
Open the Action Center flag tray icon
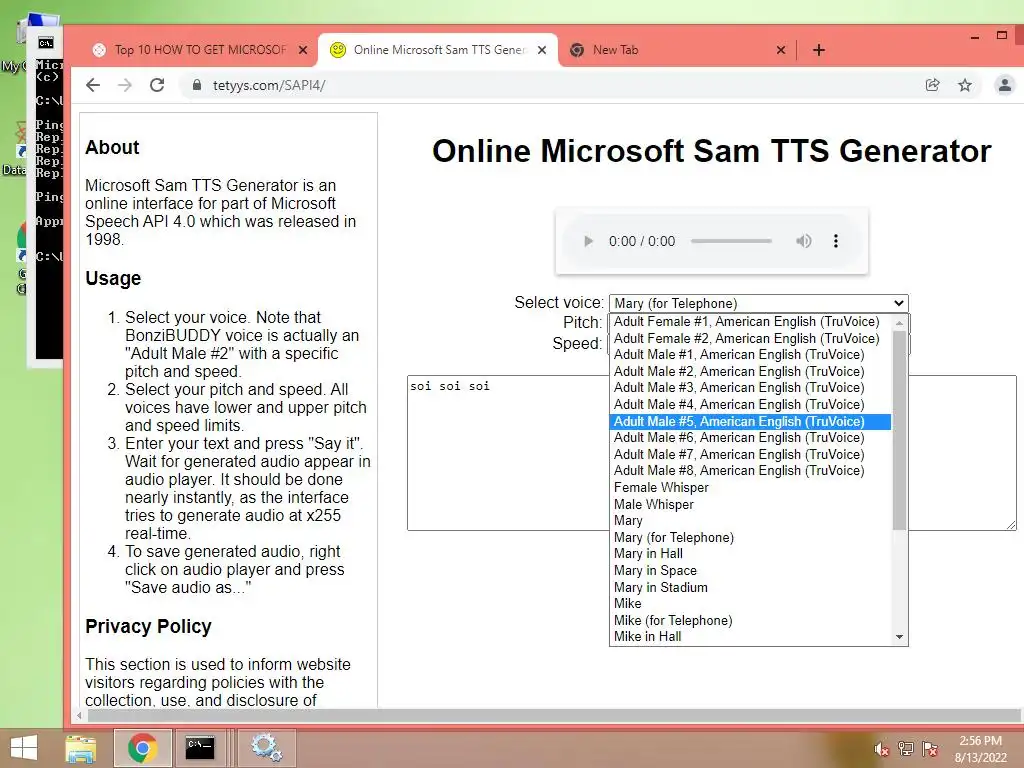point(930,749)
